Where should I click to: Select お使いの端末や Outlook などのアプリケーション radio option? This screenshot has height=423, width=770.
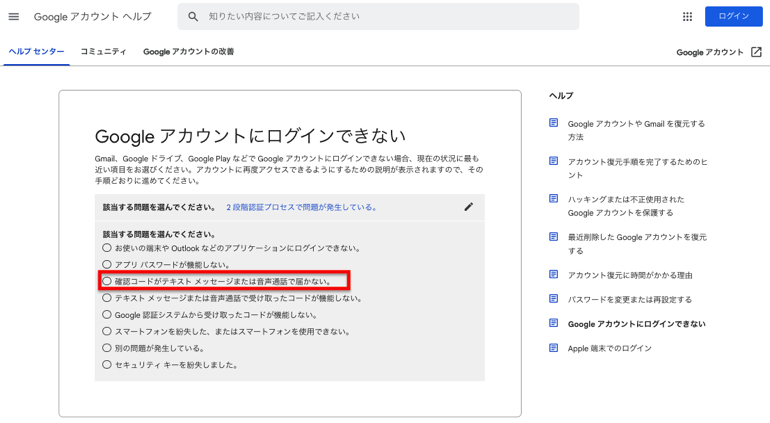[107, 248]
